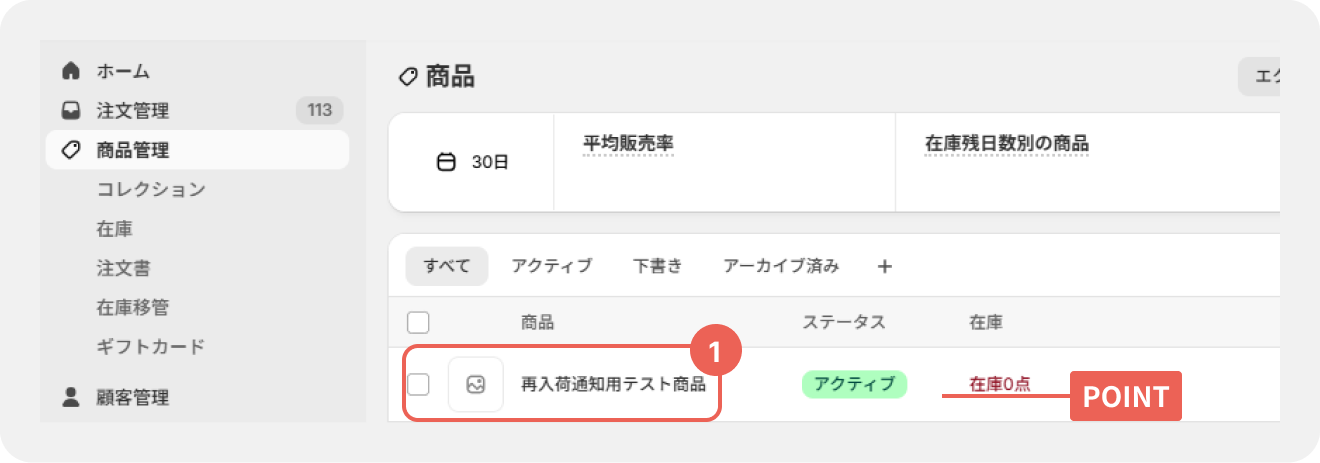The image size is (1320, 463).
Task: Switch to the アクティブ tab
Action: coord(552,266)
